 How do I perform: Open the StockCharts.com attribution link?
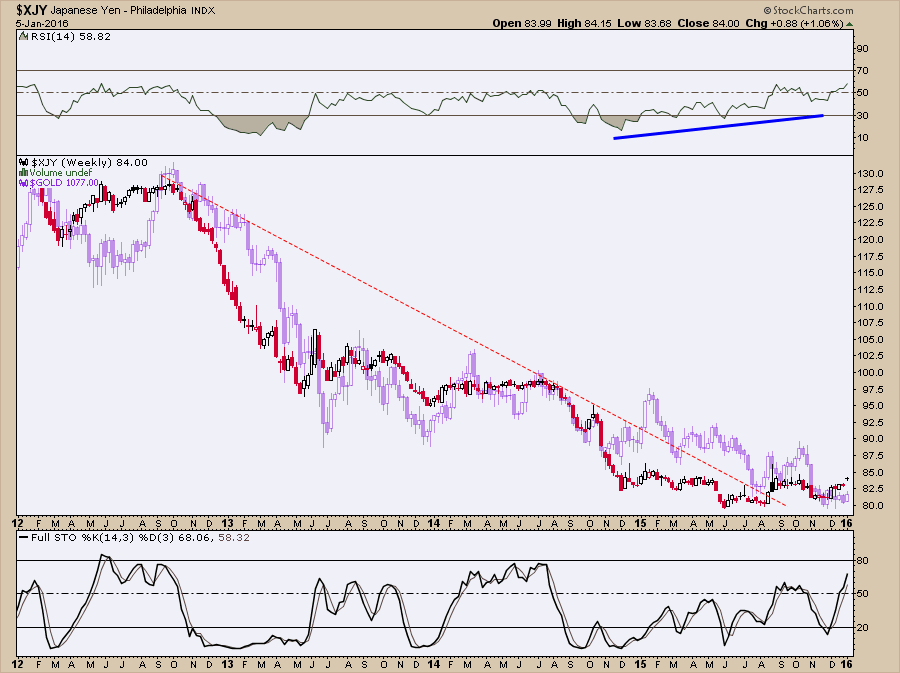click(809, 10)
